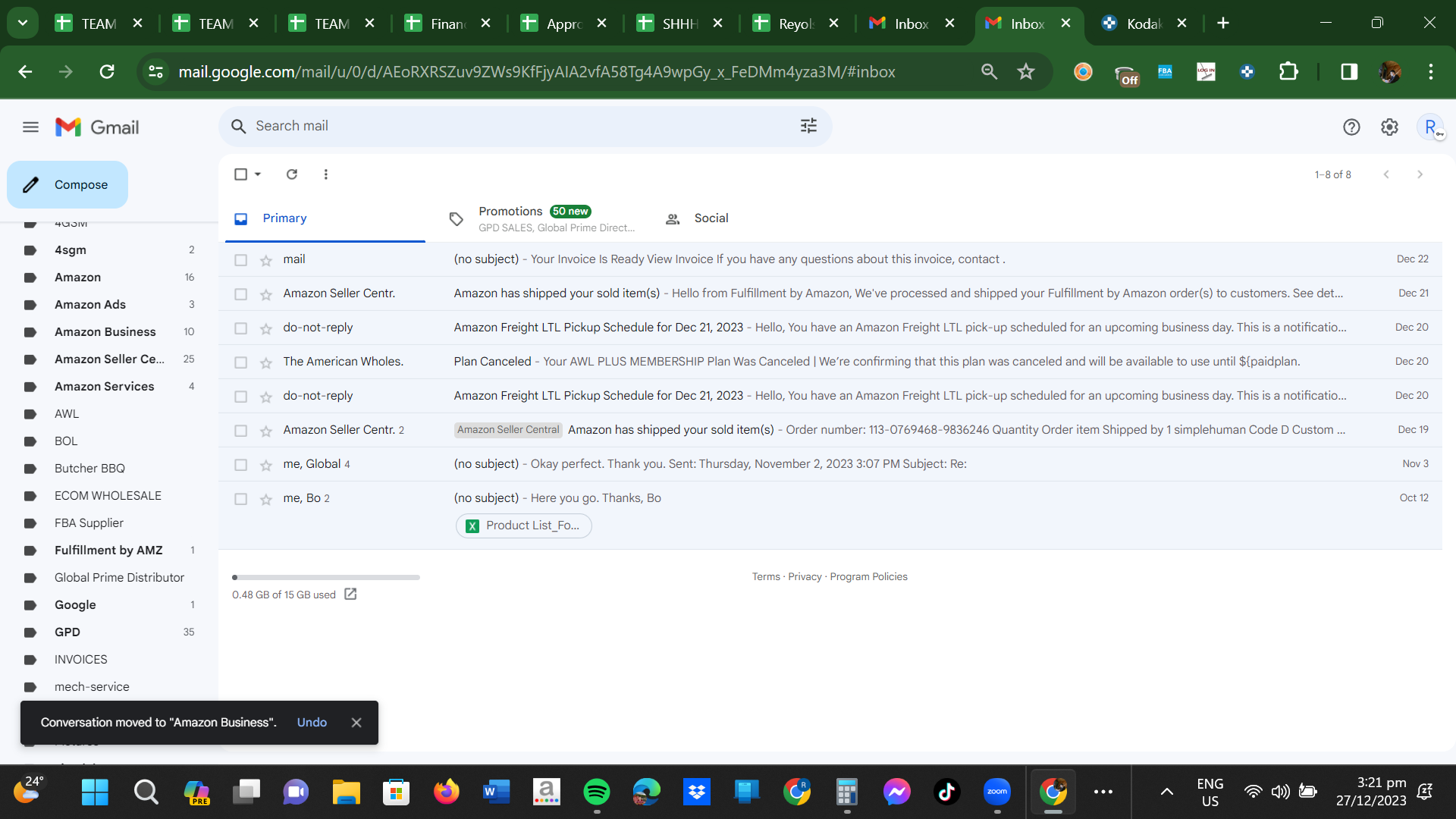Viewport: 1456px width, 819px height.
Task: Tick the me, Global conversation checkbox
Action: [241, 465]
